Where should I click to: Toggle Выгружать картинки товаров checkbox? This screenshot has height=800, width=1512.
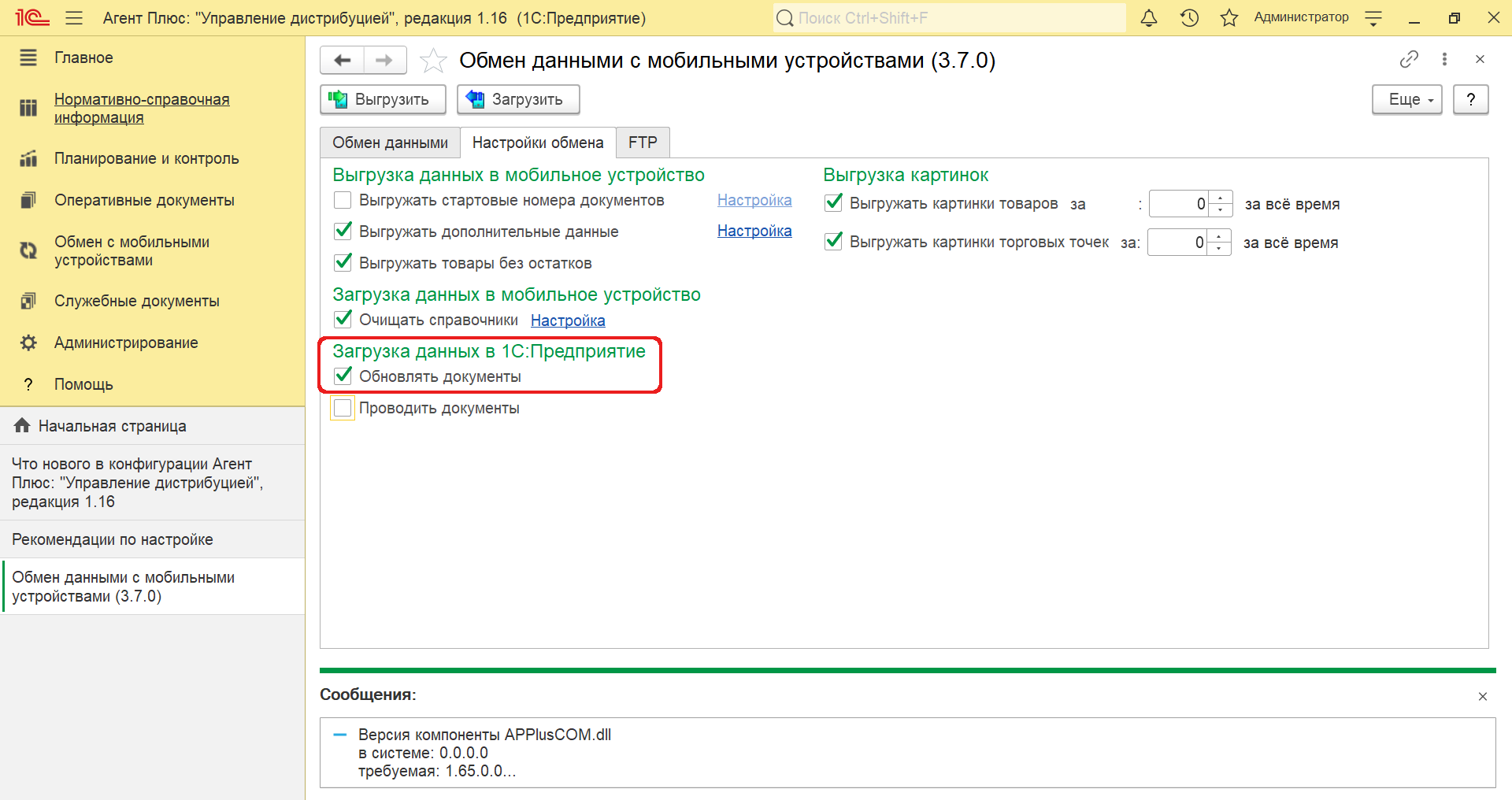pos(833,203)
